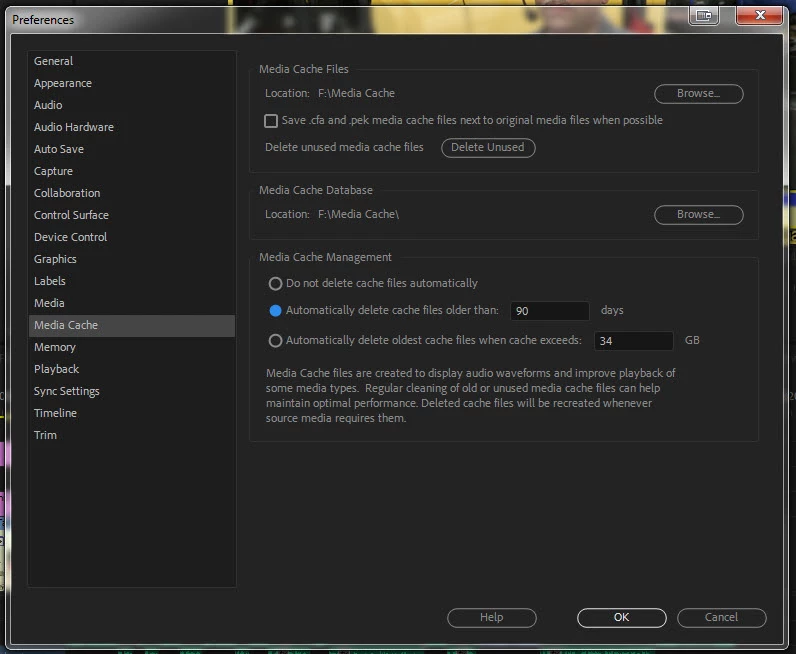The width and height of the screenshot is (796, 654).
Task: Cancel the Preferences dialog
Action: coord(721,618)
